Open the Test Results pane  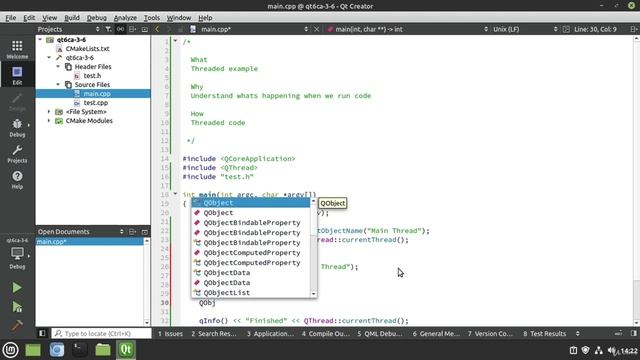tap(545, 333)
